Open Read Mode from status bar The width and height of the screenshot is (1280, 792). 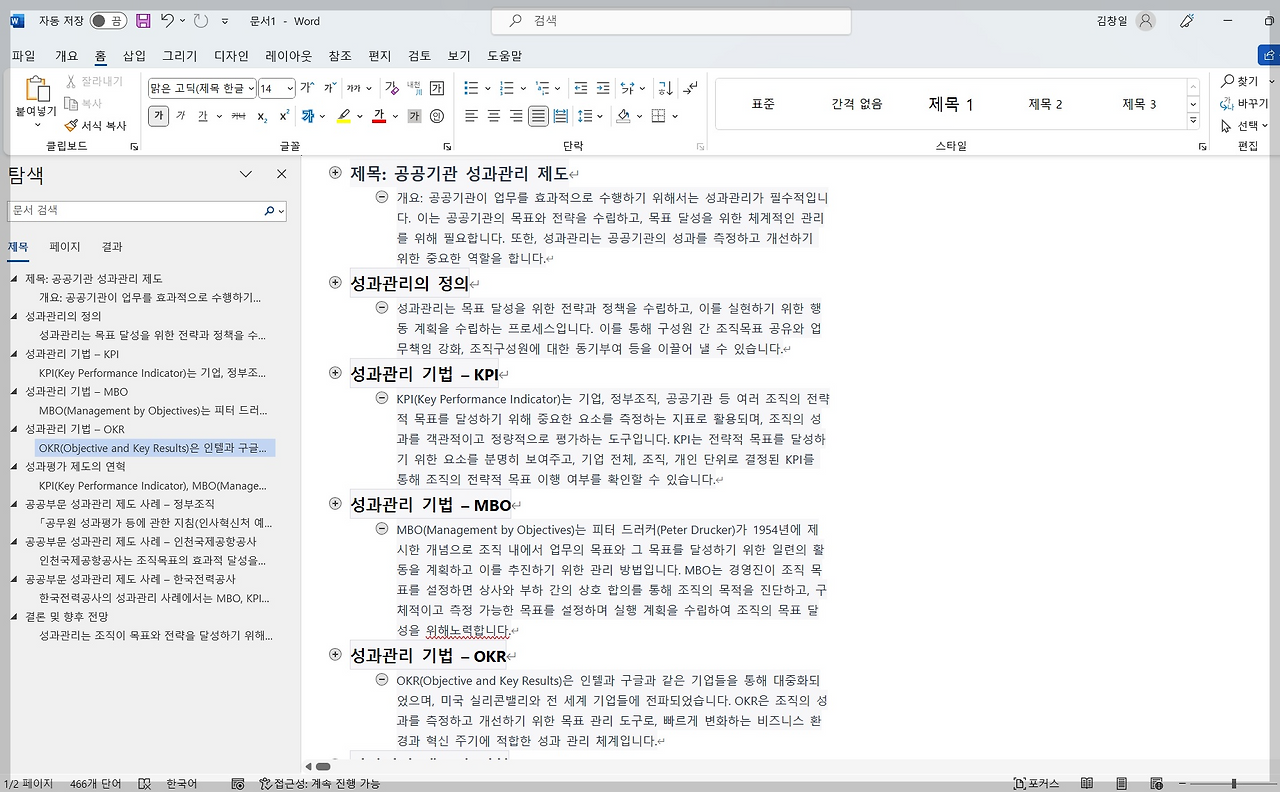pos(1086,784)
